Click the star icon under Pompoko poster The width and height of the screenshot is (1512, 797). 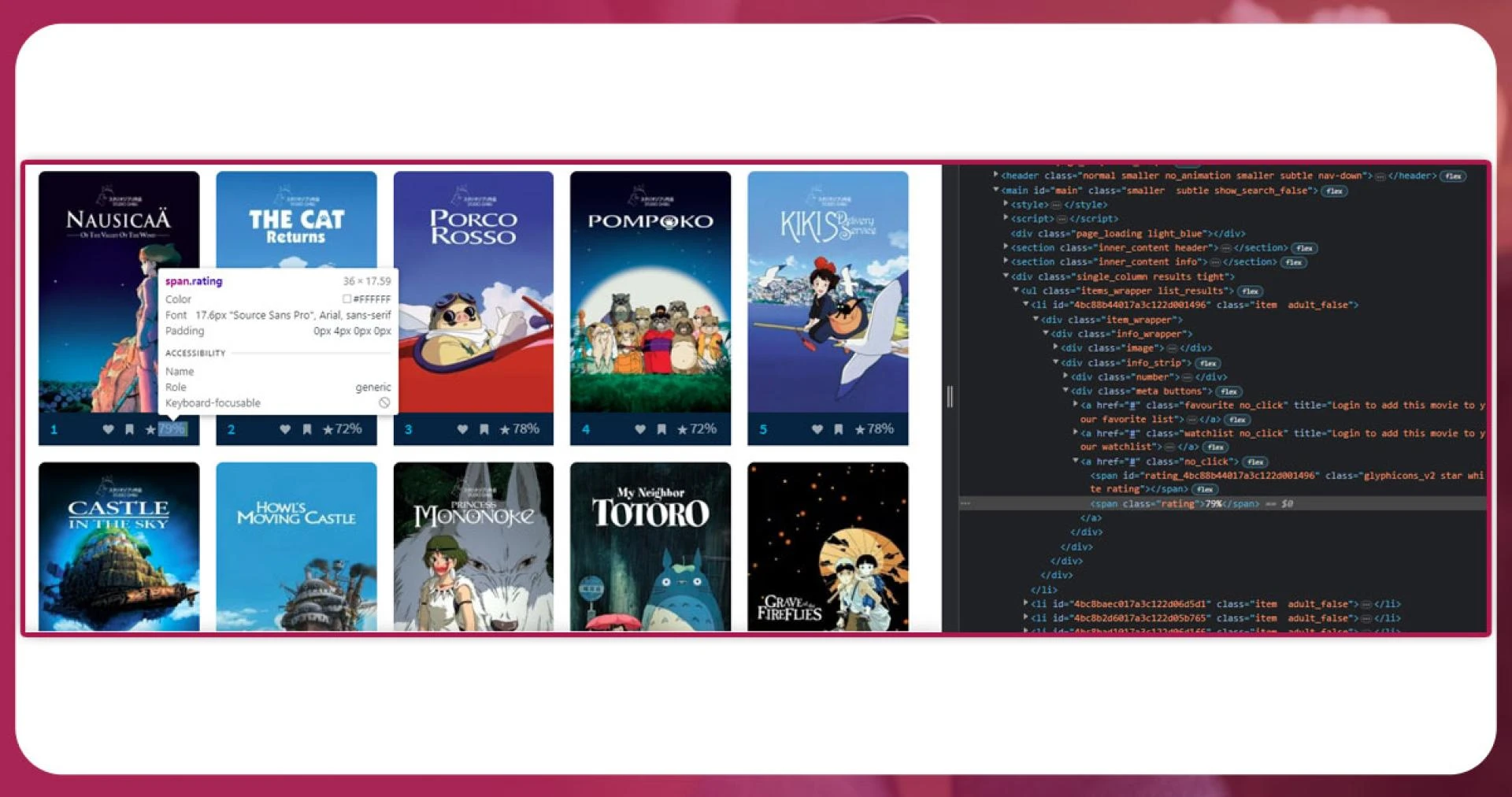[x=682, y=429]
